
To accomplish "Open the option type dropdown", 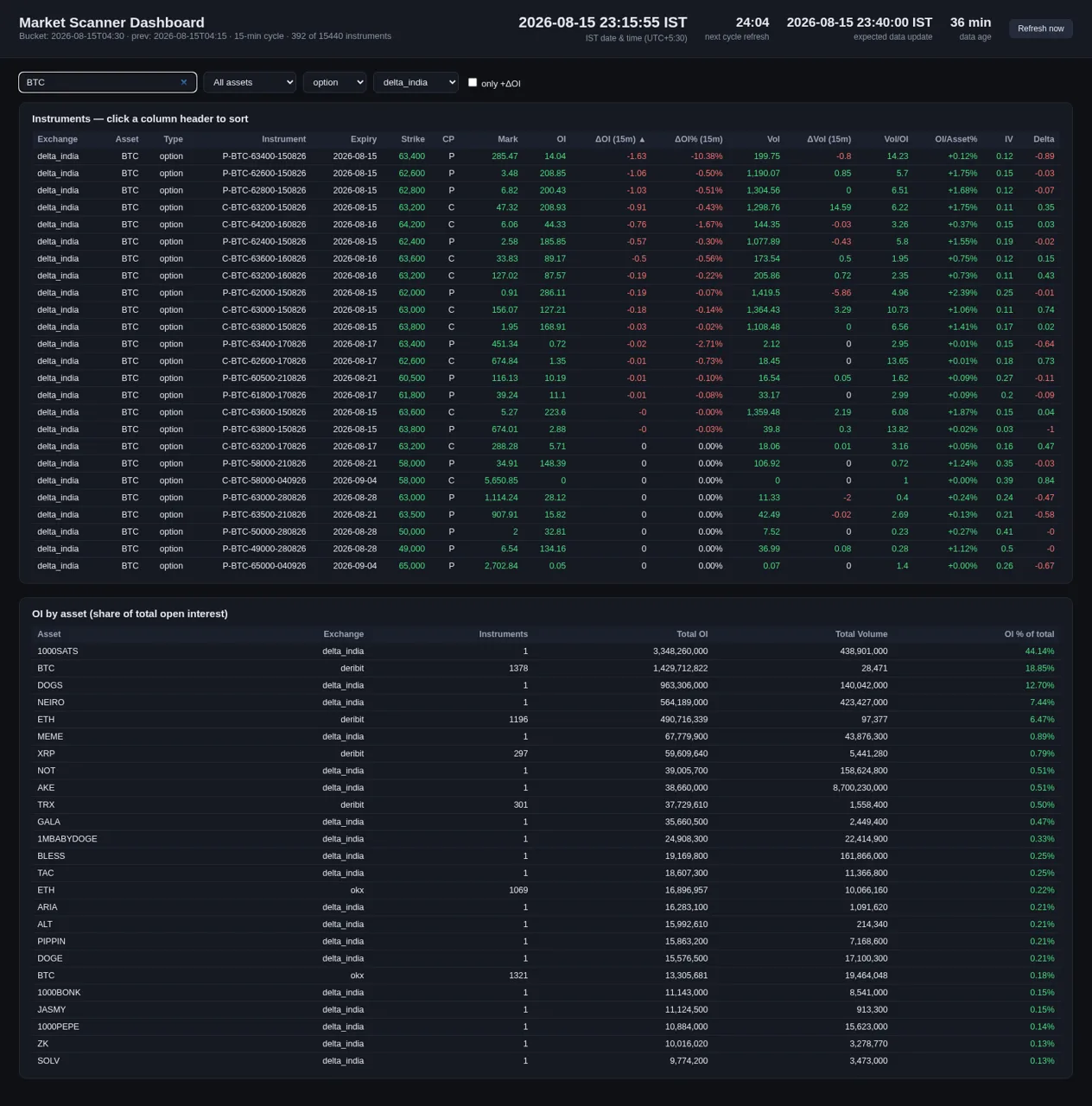I will point(334,82).
